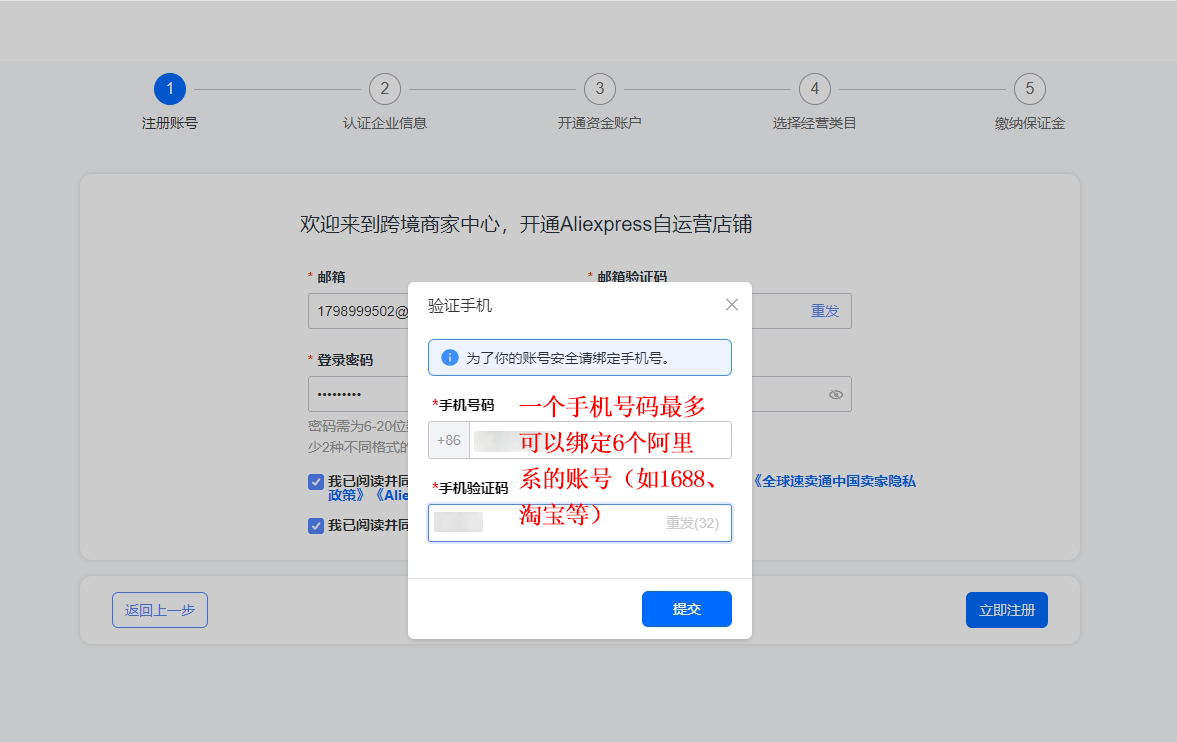The width and height of the screenshot is (1177, 742).
Task: Click the 重发(32) resend SMS countdown
Action: 692,523
